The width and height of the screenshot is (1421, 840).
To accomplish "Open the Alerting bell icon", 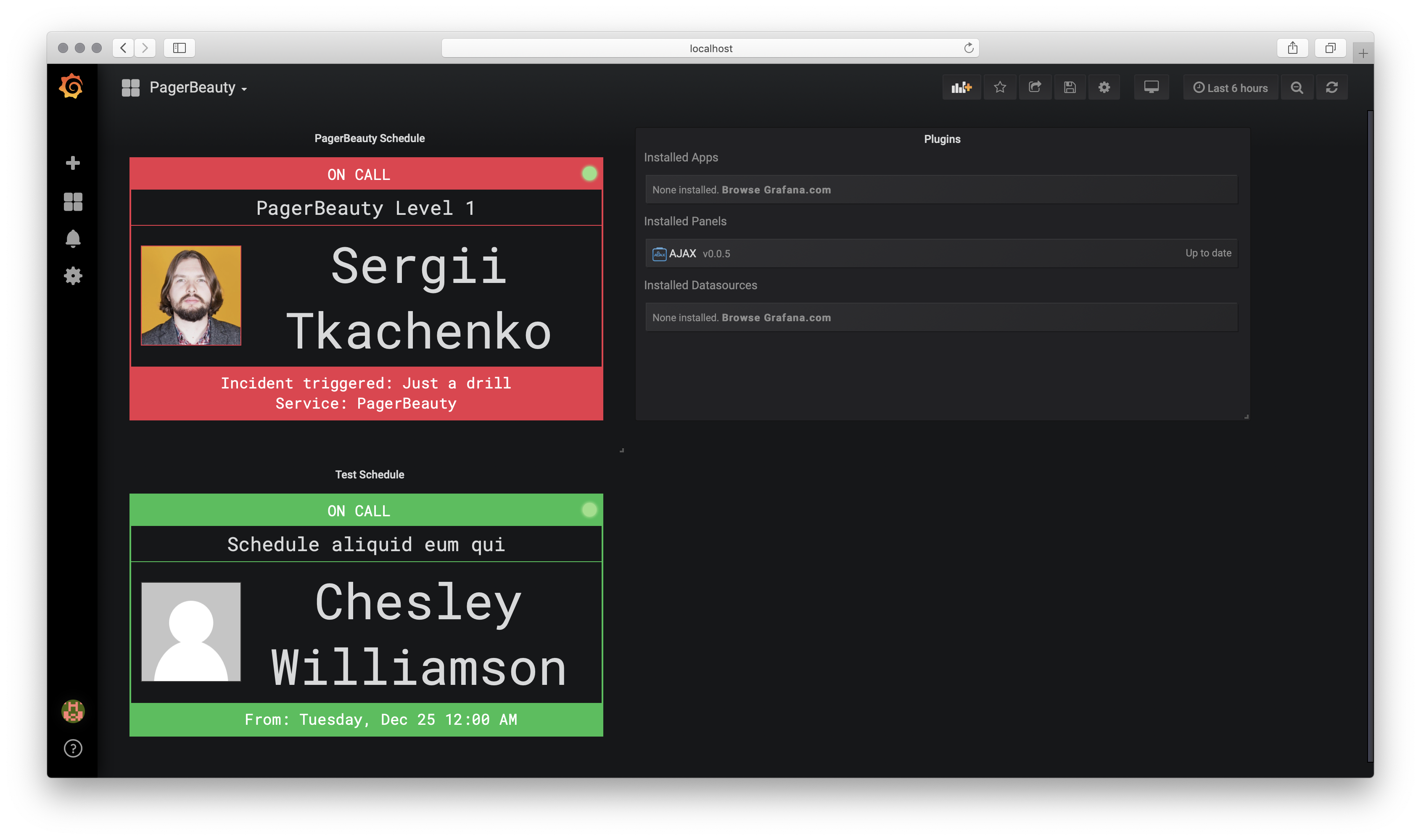I will point(73,238).
